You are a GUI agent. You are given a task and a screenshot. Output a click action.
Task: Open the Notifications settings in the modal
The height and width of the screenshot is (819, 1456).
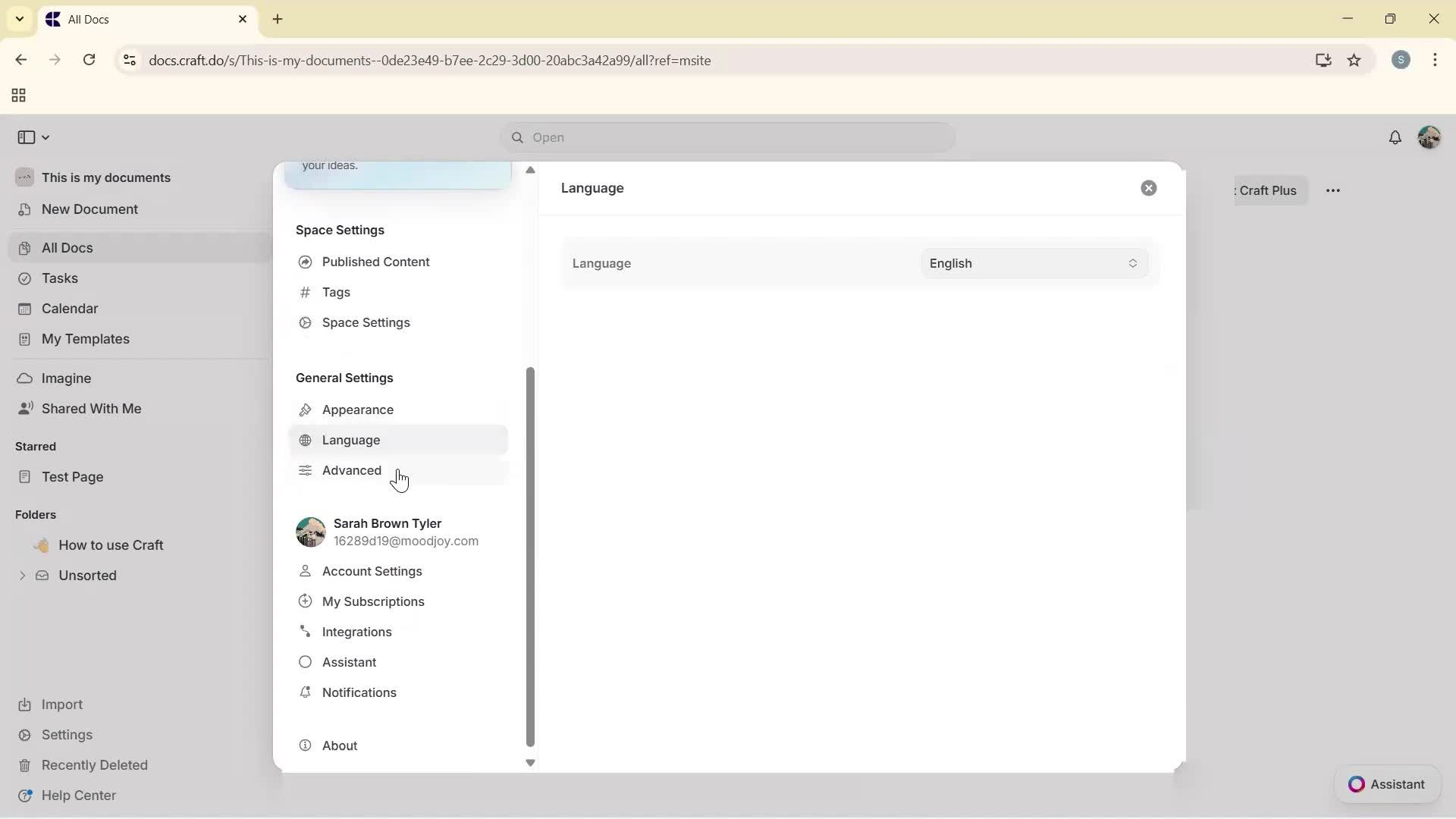[358, 692]
